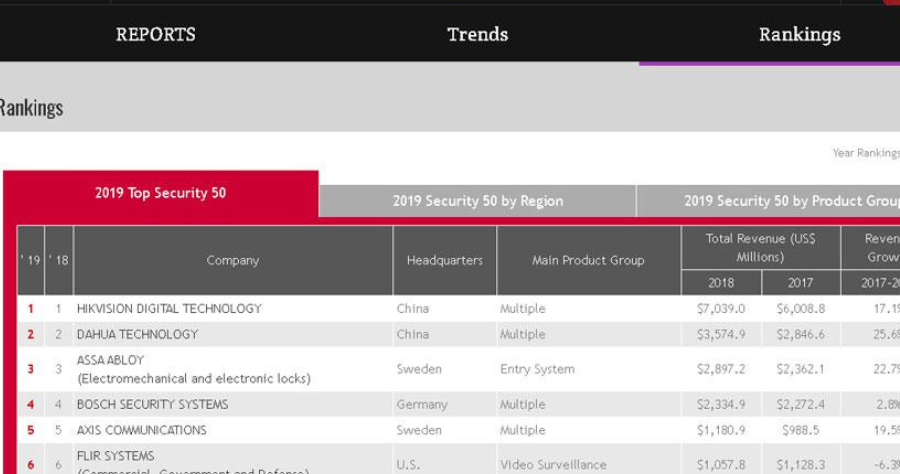Image resolution: width=900 pixels, height=474 pixels.
Task: Click the Company column header
Action: [x=232, y=260]
